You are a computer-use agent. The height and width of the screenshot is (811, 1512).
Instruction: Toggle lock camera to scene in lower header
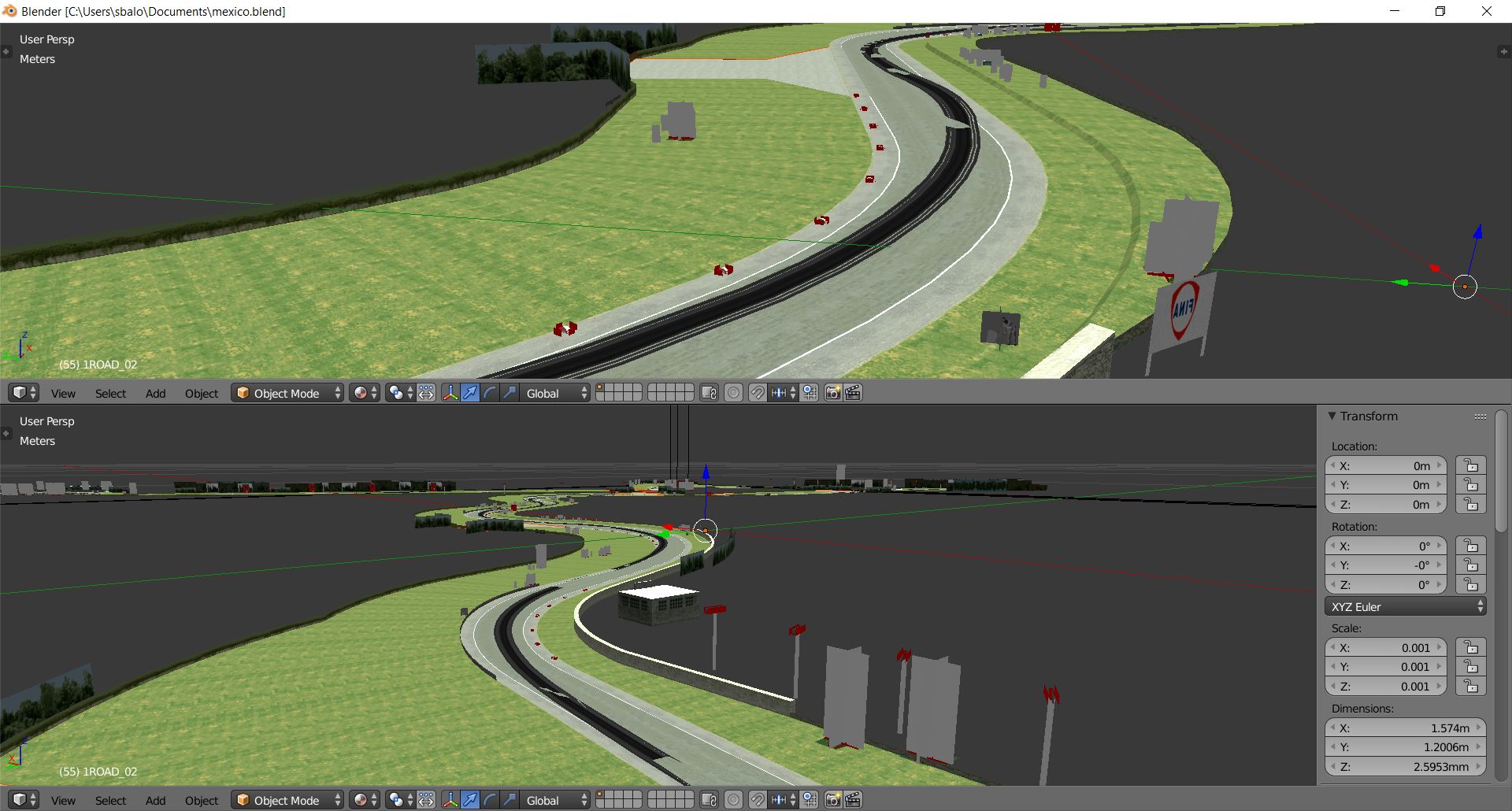pos(710,800)
